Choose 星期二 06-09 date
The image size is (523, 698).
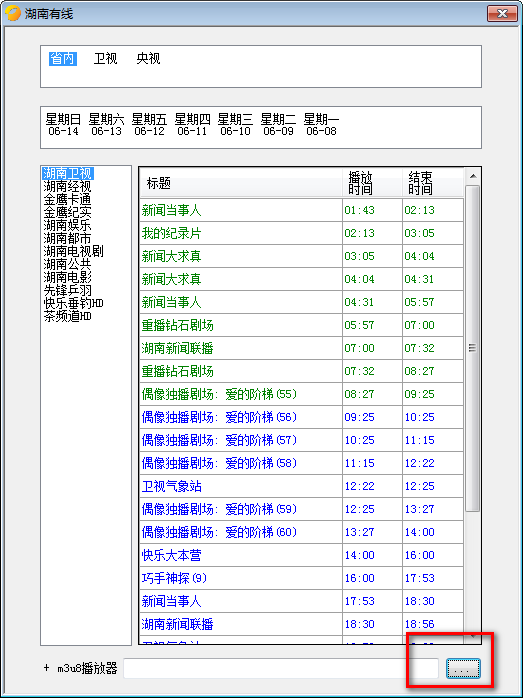(x=278, y=125)
